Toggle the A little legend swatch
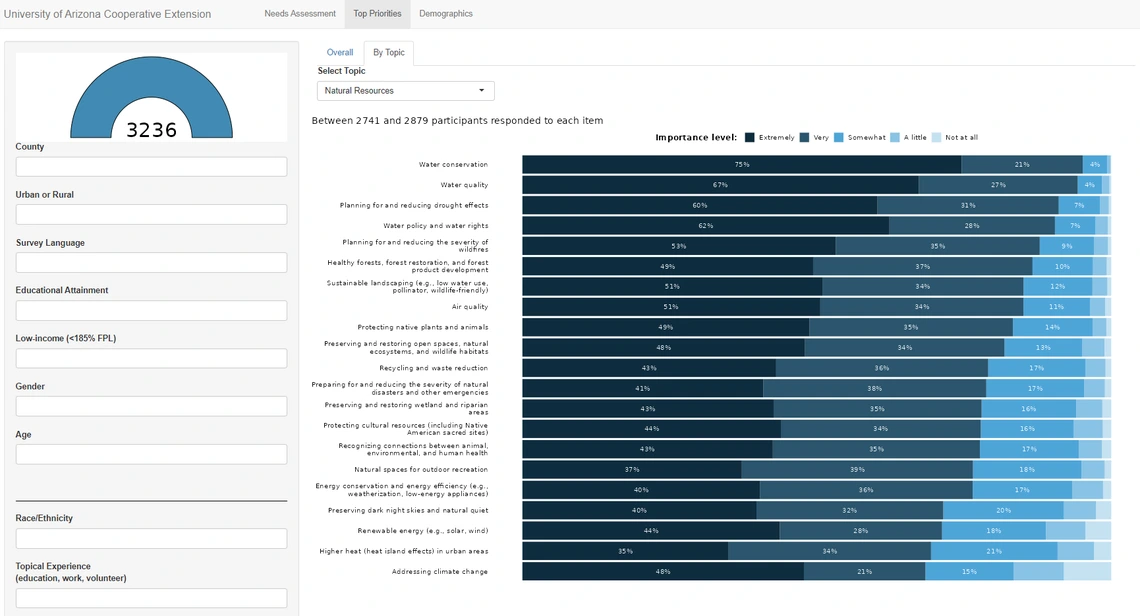Viewport: 1140px width, 616px height. pyautogui.click(x=895, y=137)
